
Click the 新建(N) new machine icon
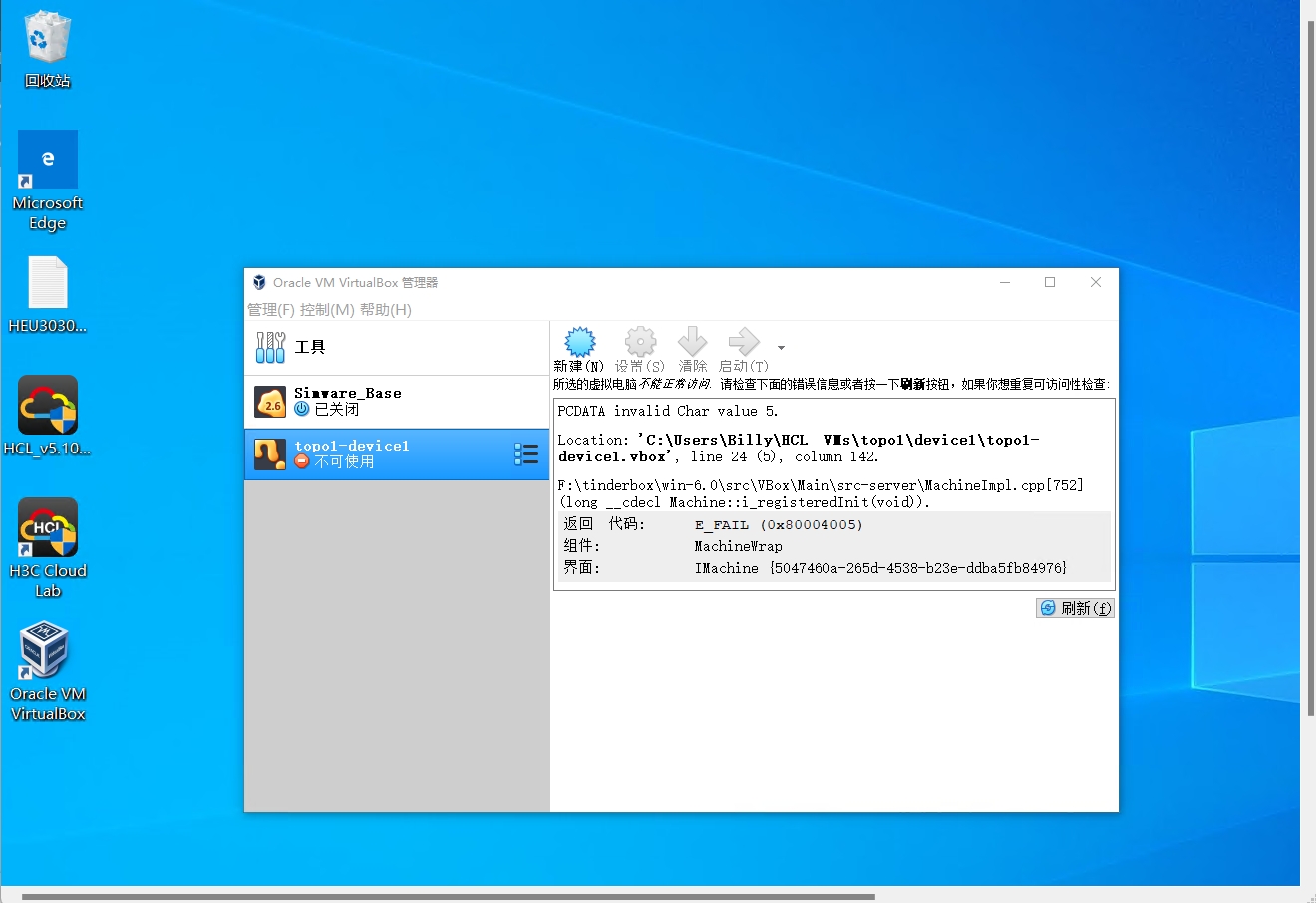[579, 342]
